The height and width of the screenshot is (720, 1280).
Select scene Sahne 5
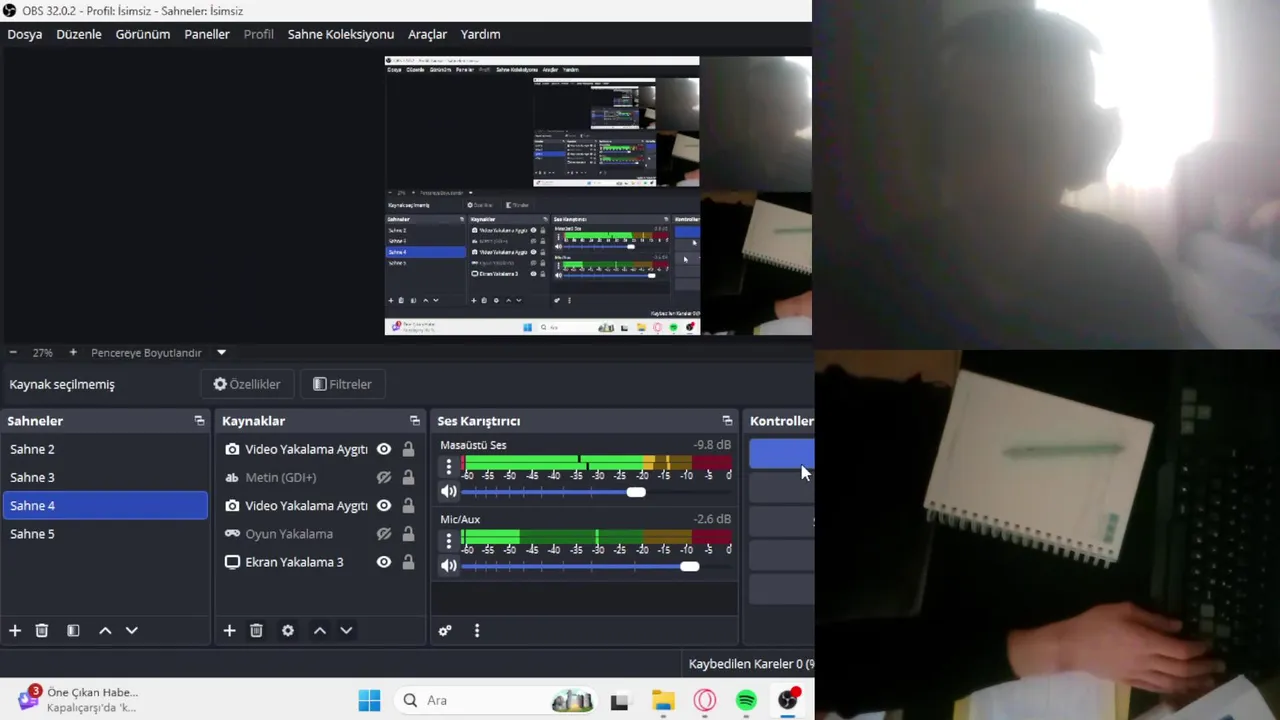(x=105, y=534)
